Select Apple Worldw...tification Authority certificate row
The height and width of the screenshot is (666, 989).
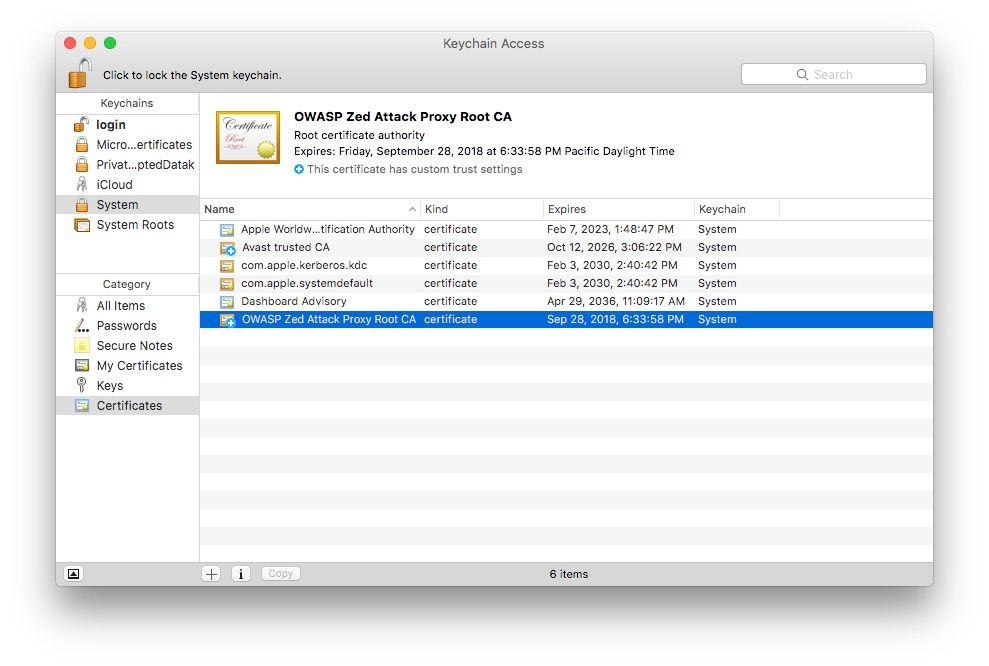[x=566, y=230]
